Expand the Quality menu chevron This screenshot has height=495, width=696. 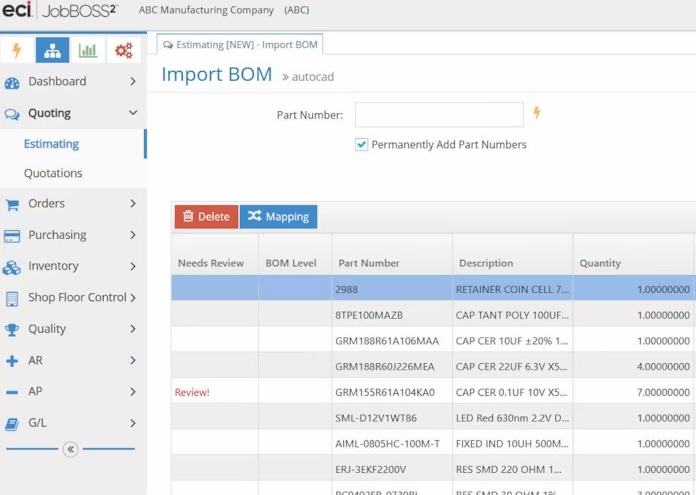click(x=133, y=329)
